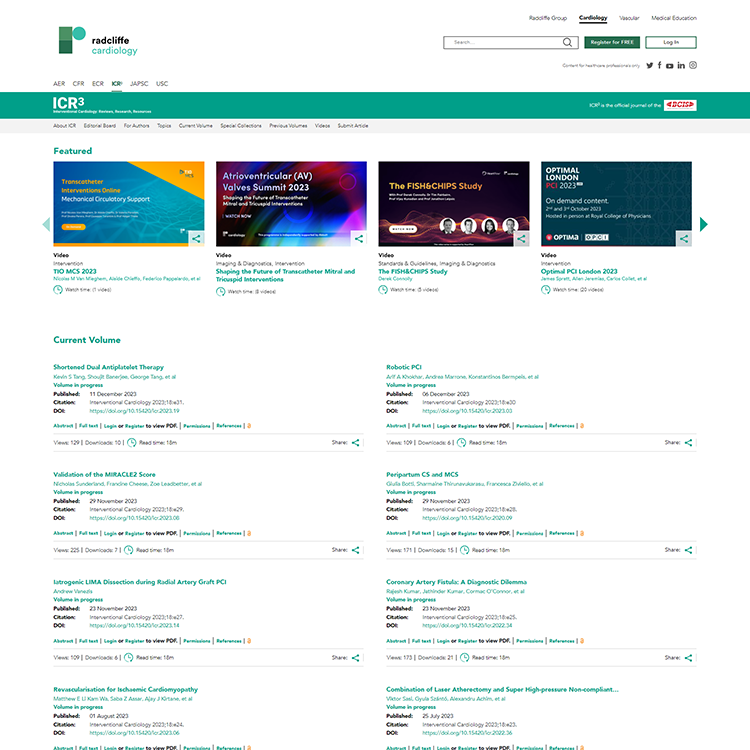Open Shortened Dual Antiplatelet Therapy article

(x=109, y=367)
